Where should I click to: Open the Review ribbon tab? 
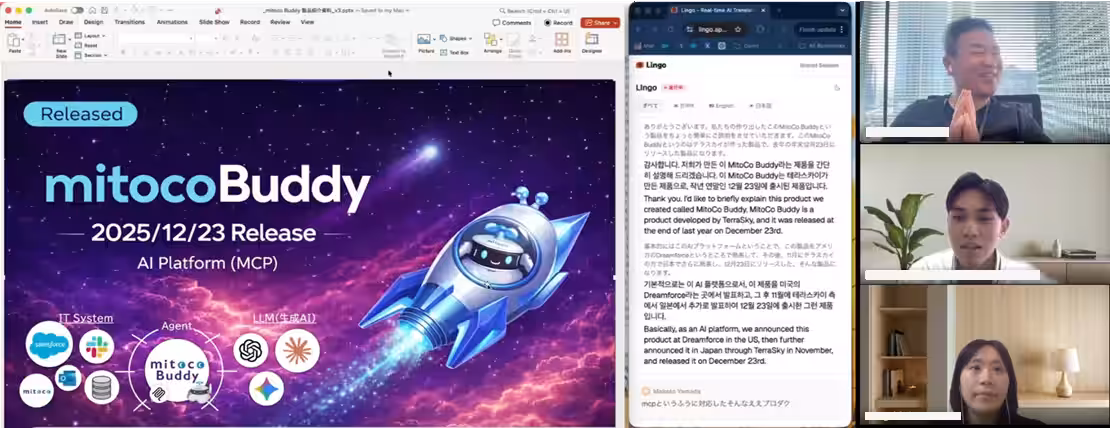tap(280, 22)
